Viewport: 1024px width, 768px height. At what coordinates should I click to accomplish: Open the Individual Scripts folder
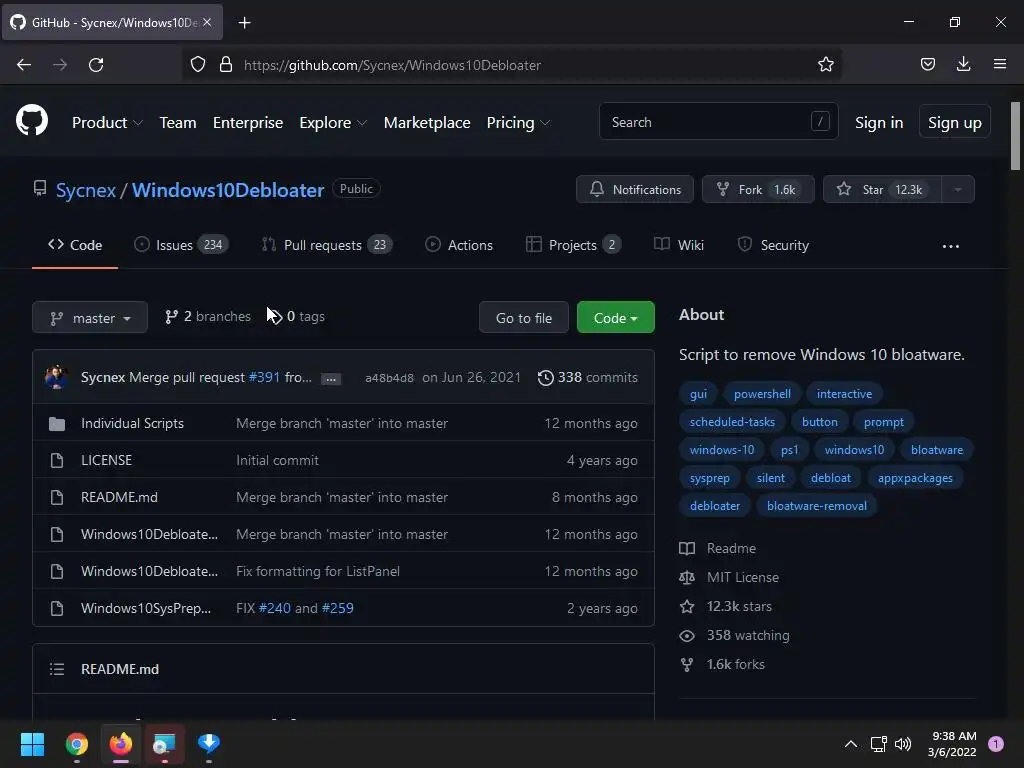coord(133,423)
